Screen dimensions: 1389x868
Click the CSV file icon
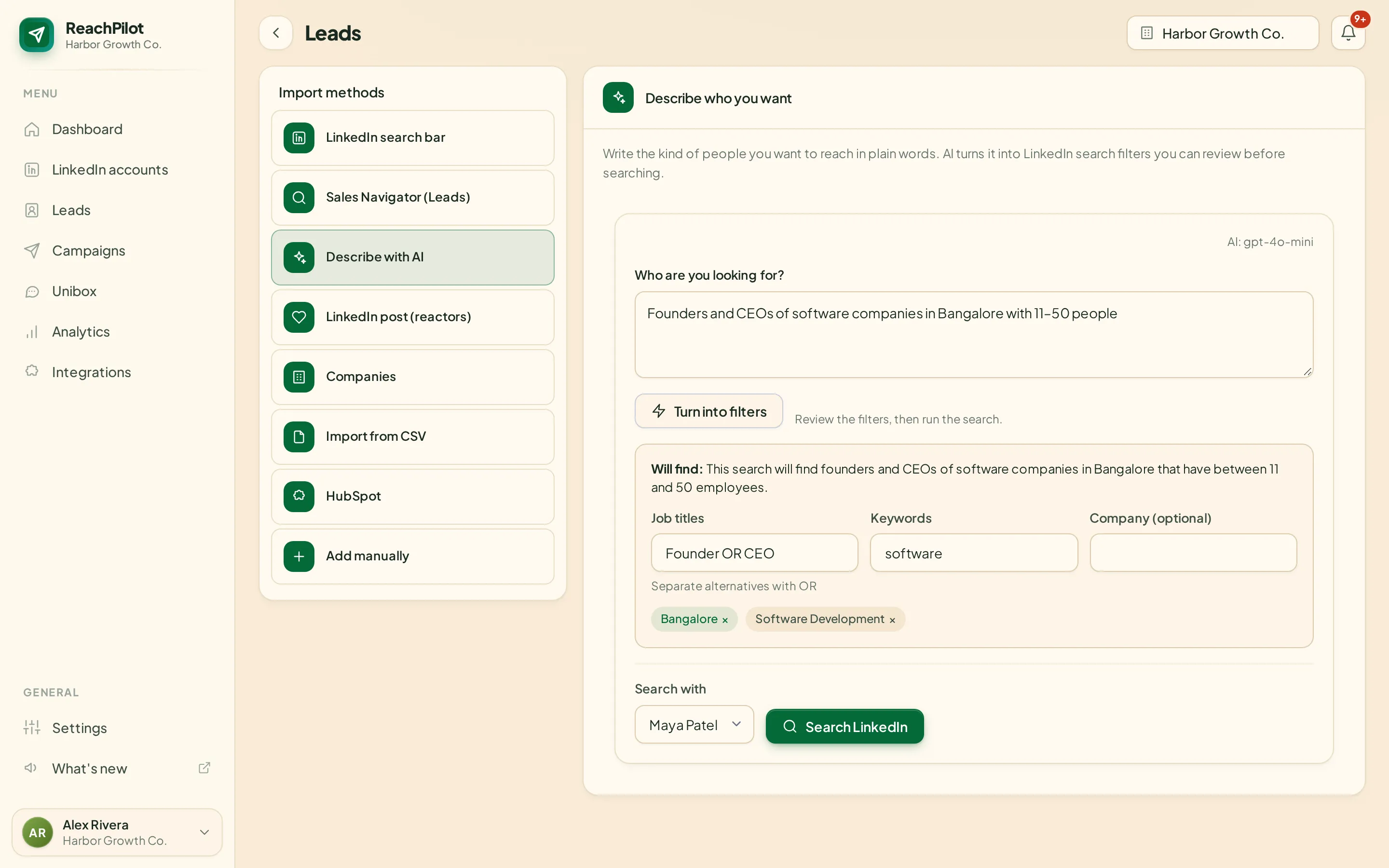pos(299,436)
